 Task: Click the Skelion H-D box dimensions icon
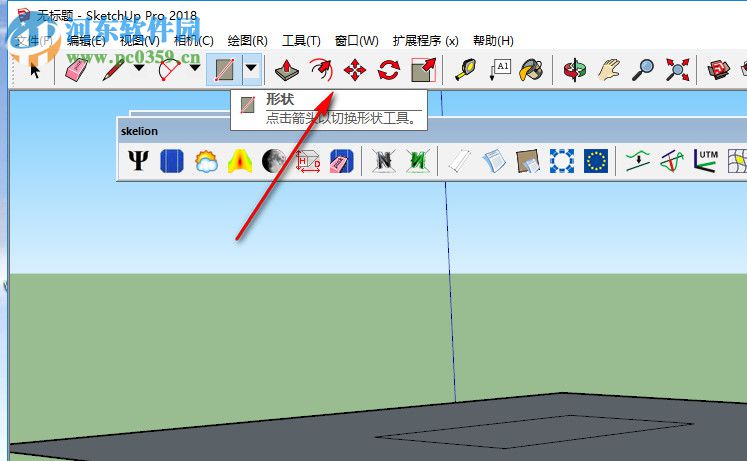coord(308,161)
